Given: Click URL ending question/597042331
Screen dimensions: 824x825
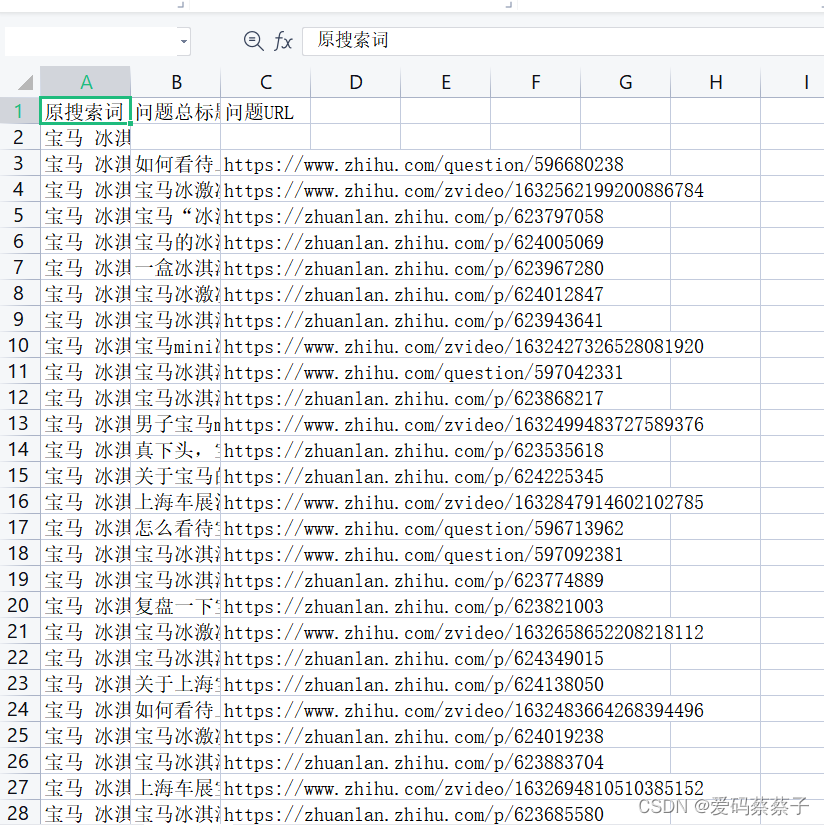Looking at the screenshot, I should tap(424, 372).
